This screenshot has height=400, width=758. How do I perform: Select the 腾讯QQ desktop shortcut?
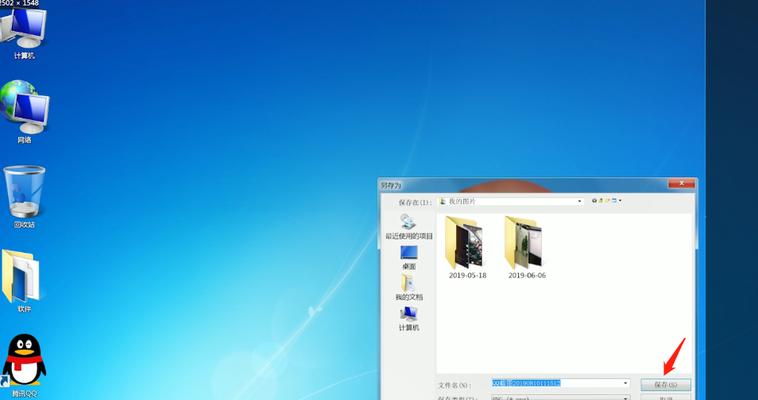[x=24, y=366]
